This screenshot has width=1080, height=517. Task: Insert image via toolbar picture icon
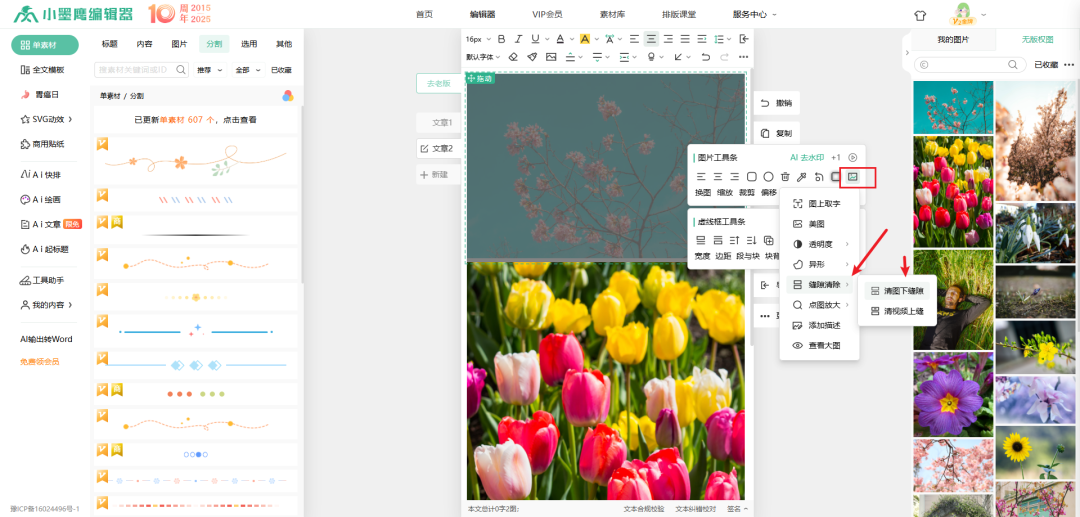(x=551, y=56)
